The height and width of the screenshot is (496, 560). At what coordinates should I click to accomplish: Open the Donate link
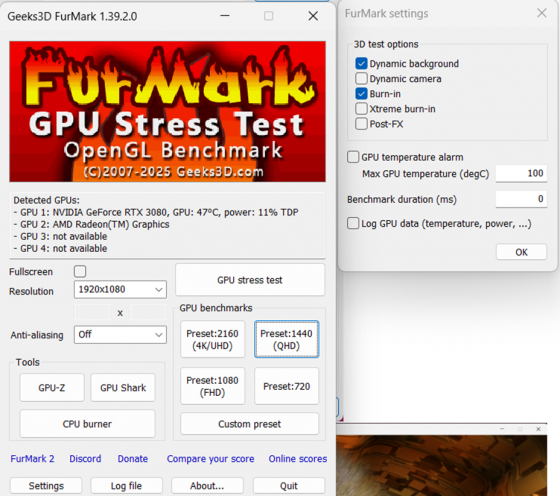coord(132,459)
